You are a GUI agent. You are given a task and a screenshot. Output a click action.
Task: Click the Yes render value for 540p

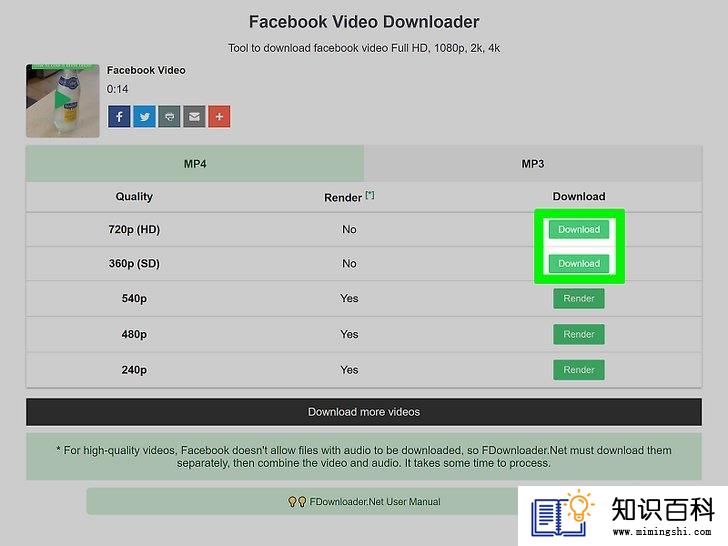(349, 299)
